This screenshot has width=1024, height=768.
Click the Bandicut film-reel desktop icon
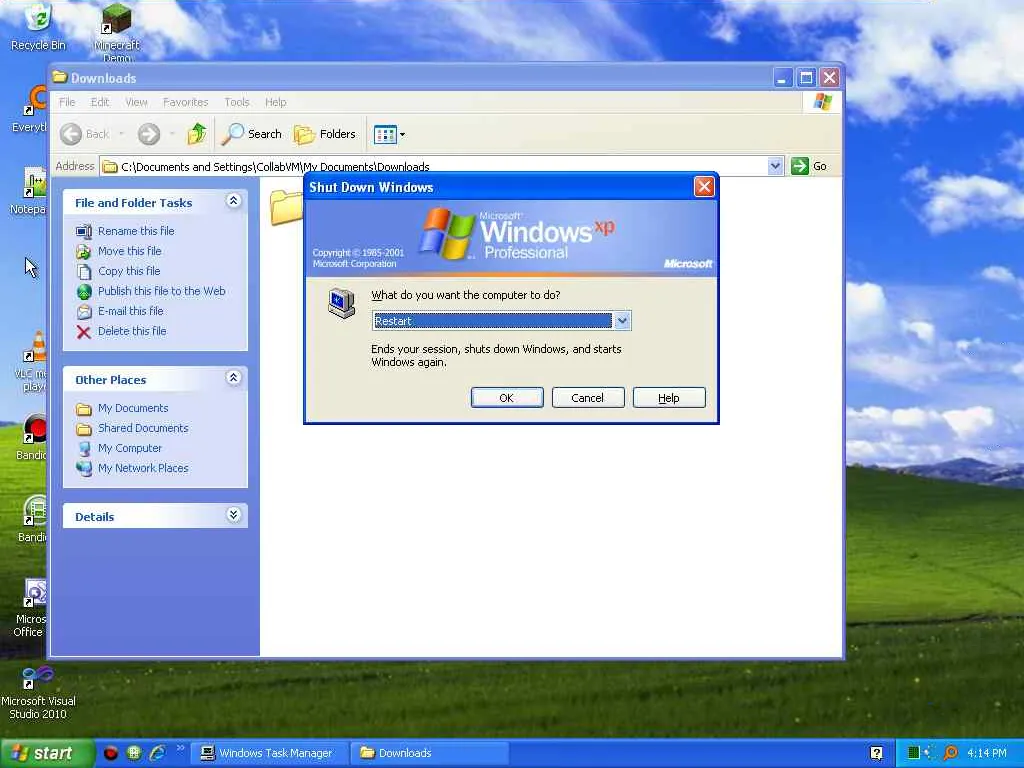[x=33, y=519]
